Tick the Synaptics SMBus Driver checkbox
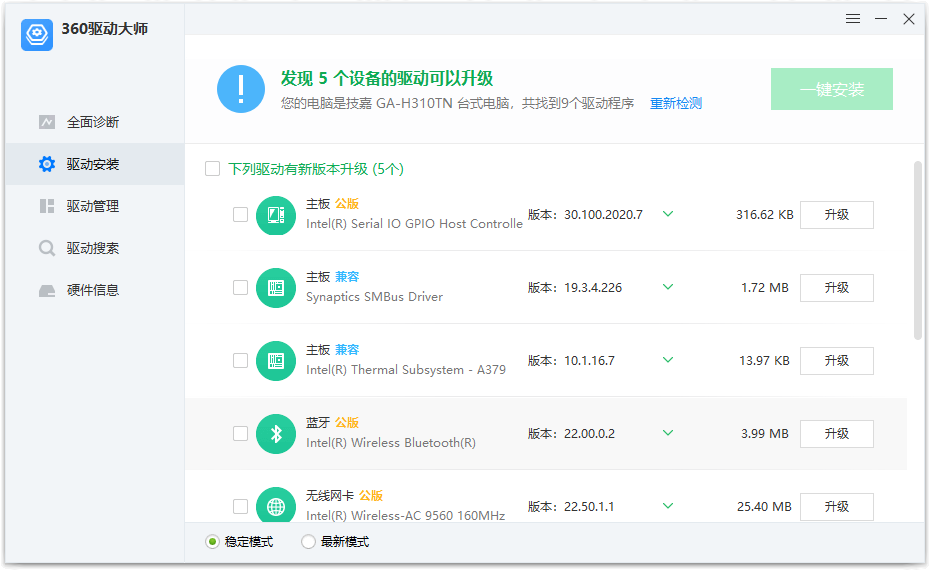The height and width of the screenshot is (570, 930). click(240, 288)
